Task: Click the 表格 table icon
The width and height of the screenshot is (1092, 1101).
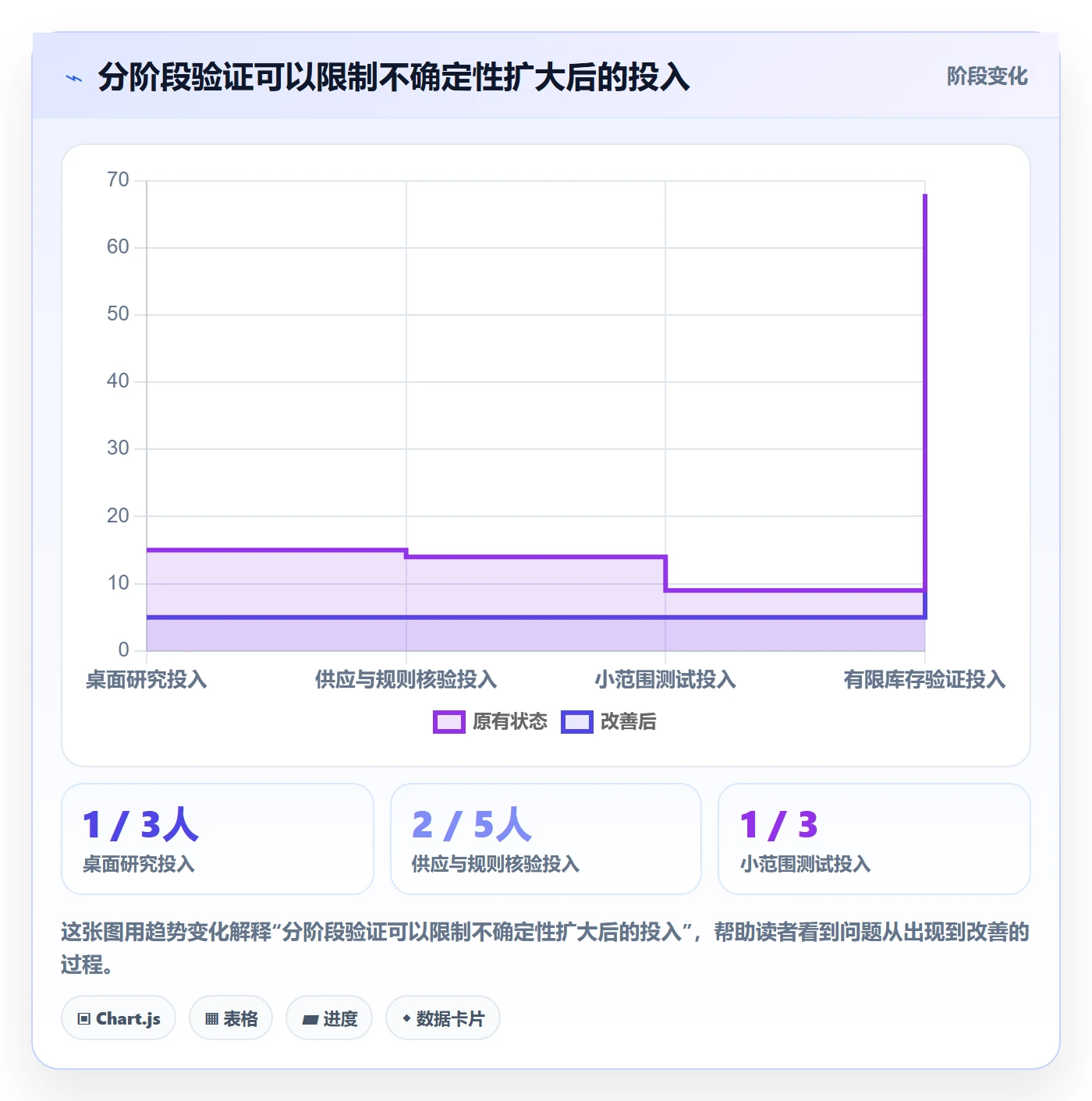Action: [211, 1018]
